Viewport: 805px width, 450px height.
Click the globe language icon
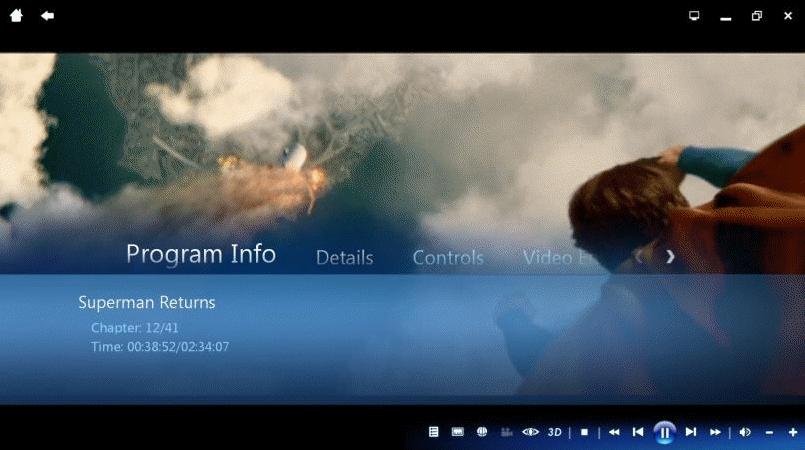pyautogui.click(x=482, y=432)
